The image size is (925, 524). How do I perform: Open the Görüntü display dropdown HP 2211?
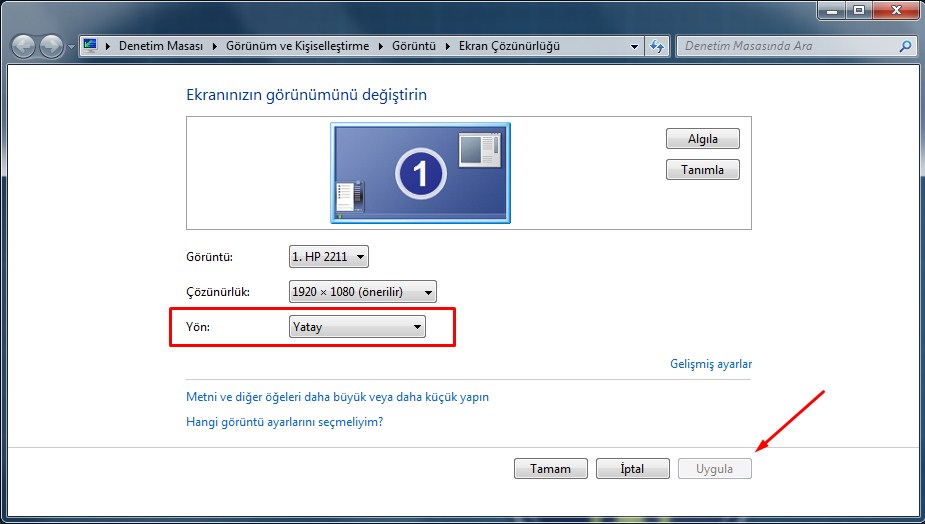(x=328, y=257)
